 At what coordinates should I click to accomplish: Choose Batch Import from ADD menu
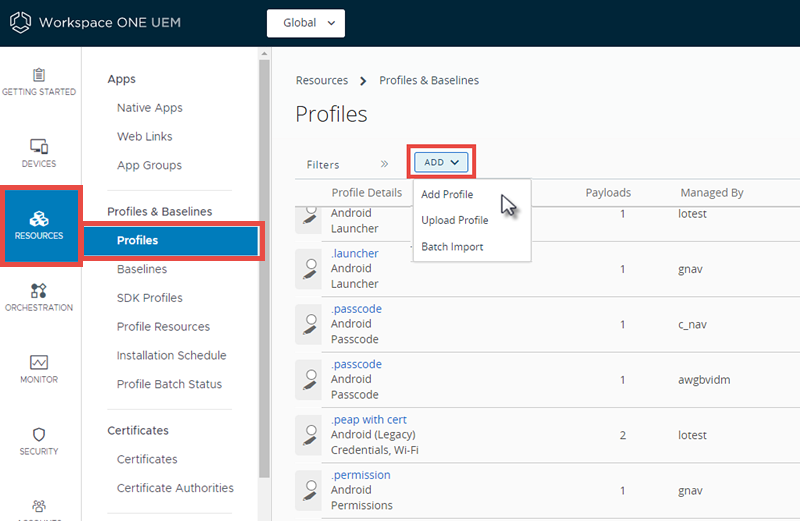pyautogui.click(x=452, y=247)
